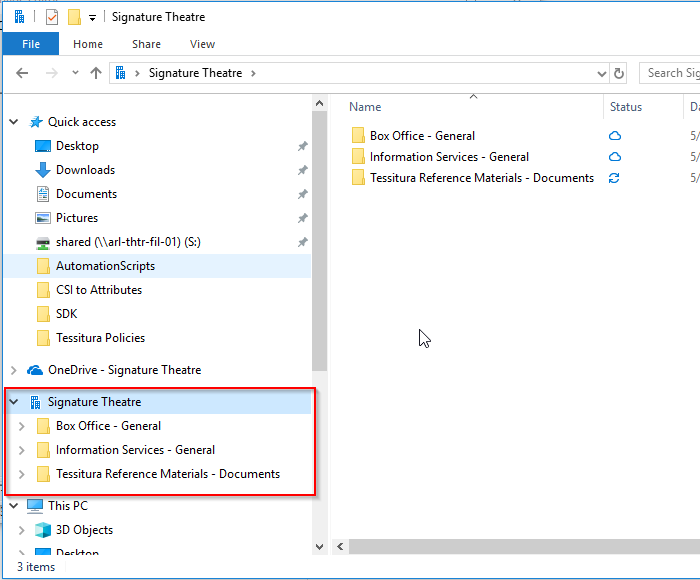Click the cloud status icon for Box Office - General
Image resolution: width=700 pixels, height=580 pixels.
615,136
